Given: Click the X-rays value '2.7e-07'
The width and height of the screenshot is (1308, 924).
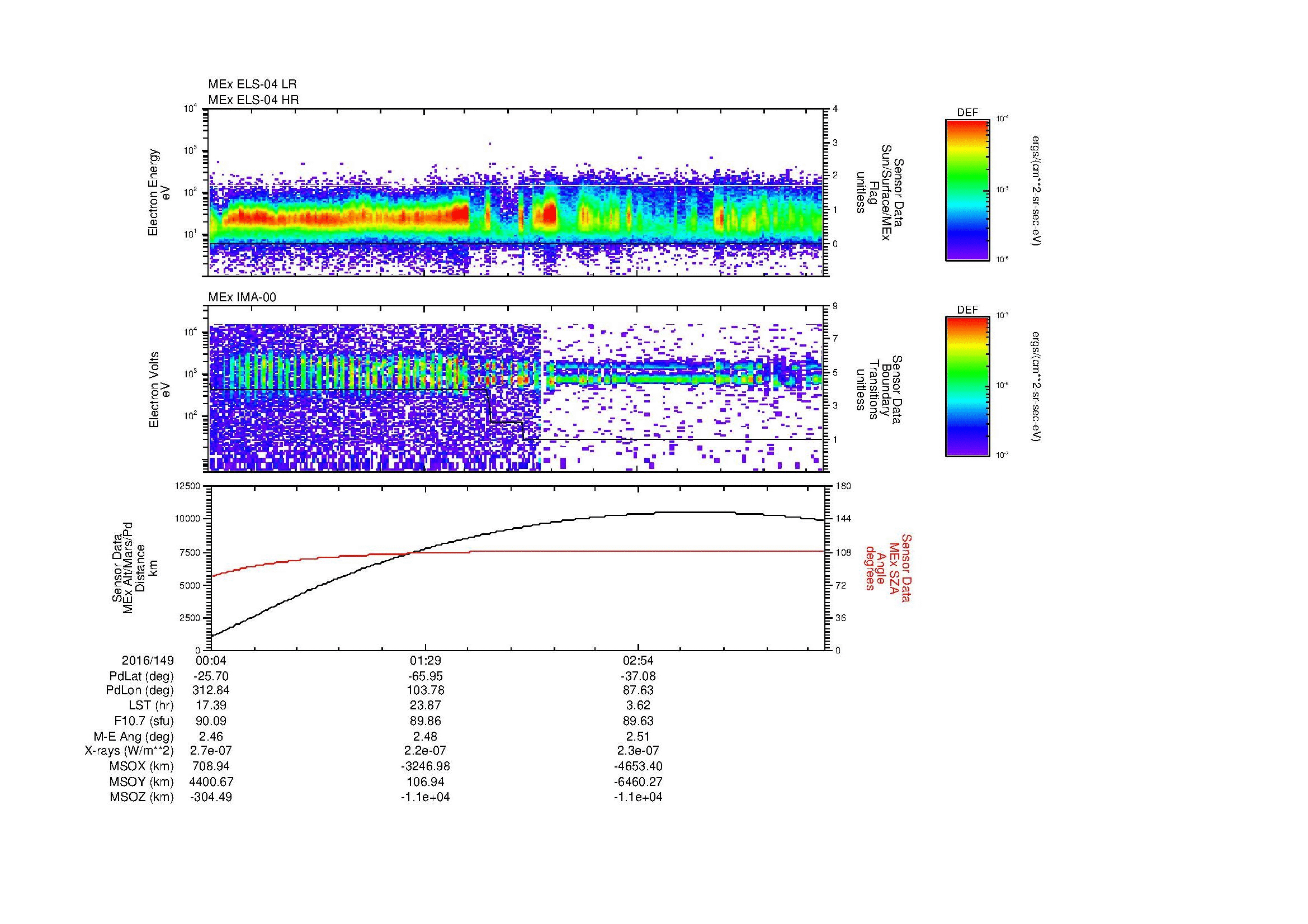Looking at the screenshot, I should [211, 751].
